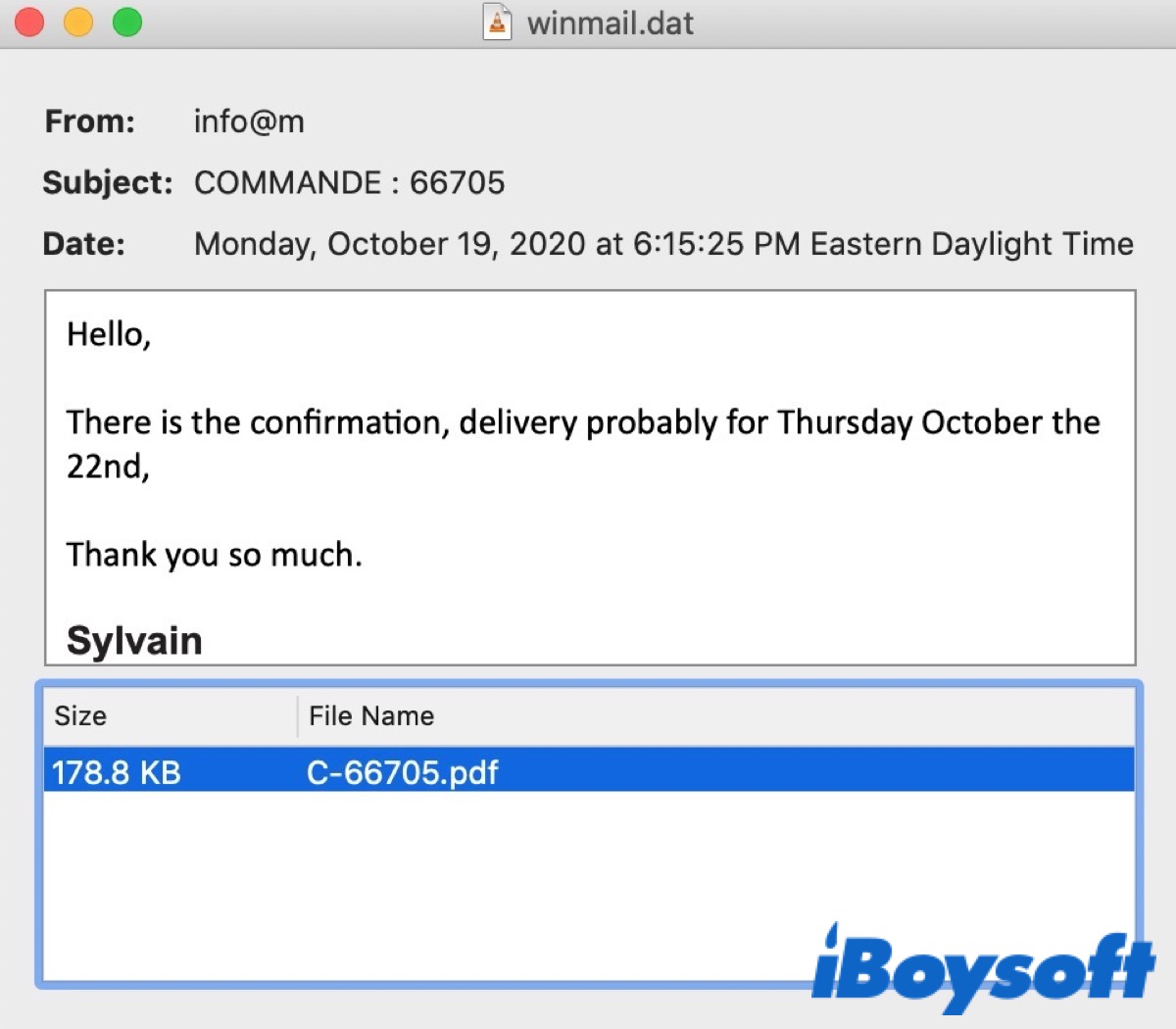Minimize the window with the yellow button
Viewport: 1176px width, 1029px height.
click(78, 22)
